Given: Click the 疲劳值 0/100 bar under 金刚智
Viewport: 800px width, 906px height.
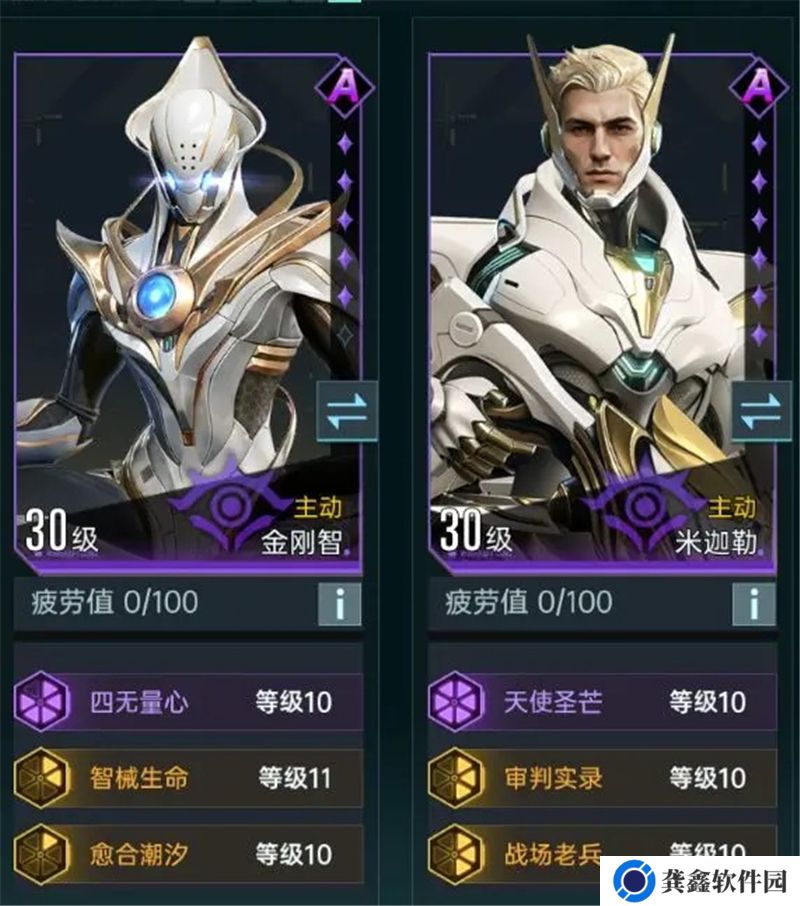Looking at the screenshot, I should (188, 604).
